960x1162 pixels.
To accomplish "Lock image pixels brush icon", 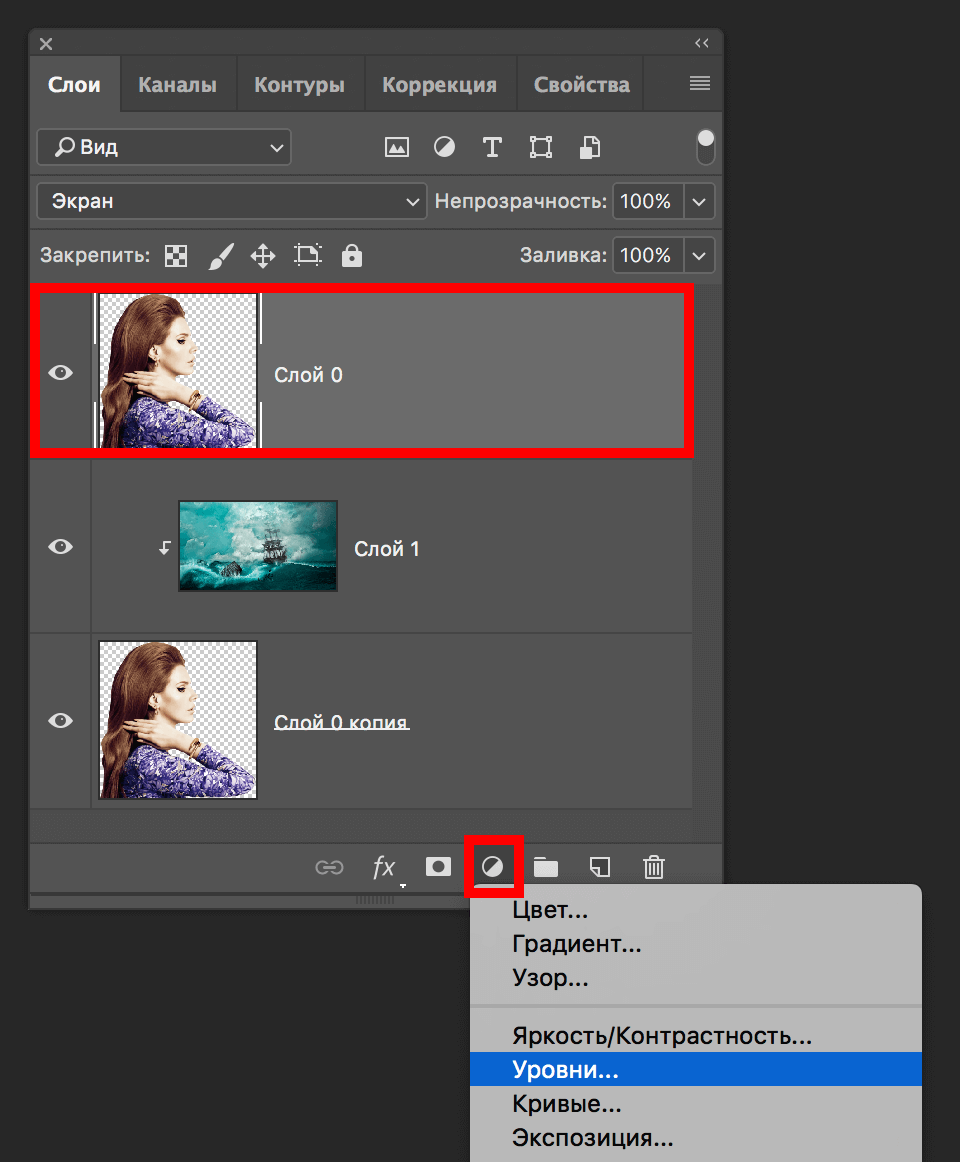I will point(219,256).
